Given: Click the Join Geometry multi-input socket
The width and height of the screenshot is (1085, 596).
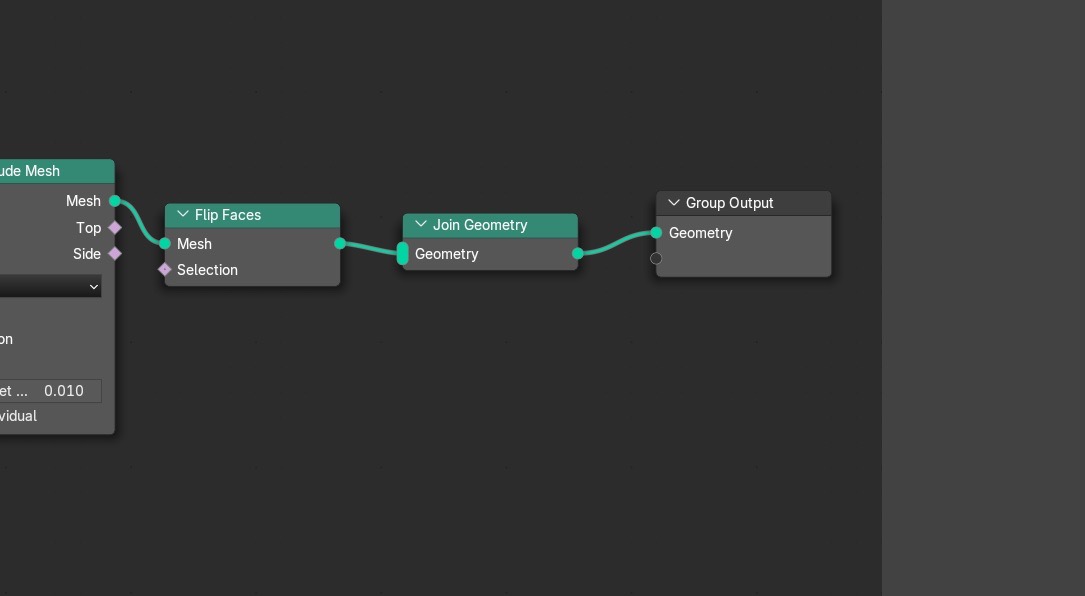Looking at the screenshot, I should pyautogui.click(x=403, y=254).
